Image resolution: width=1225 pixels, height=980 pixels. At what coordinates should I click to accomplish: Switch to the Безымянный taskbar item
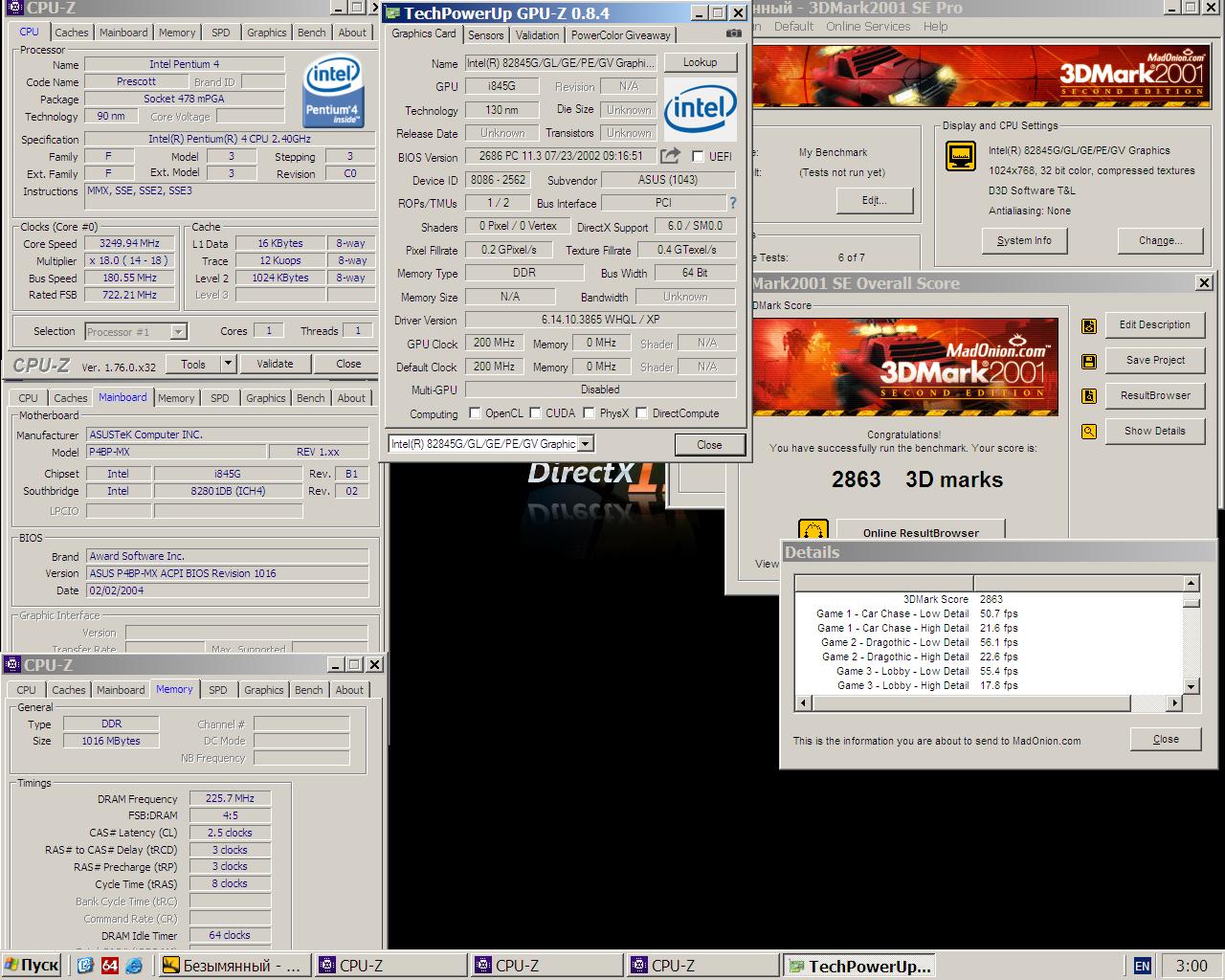pyautogui.click(x=235, y=965)
